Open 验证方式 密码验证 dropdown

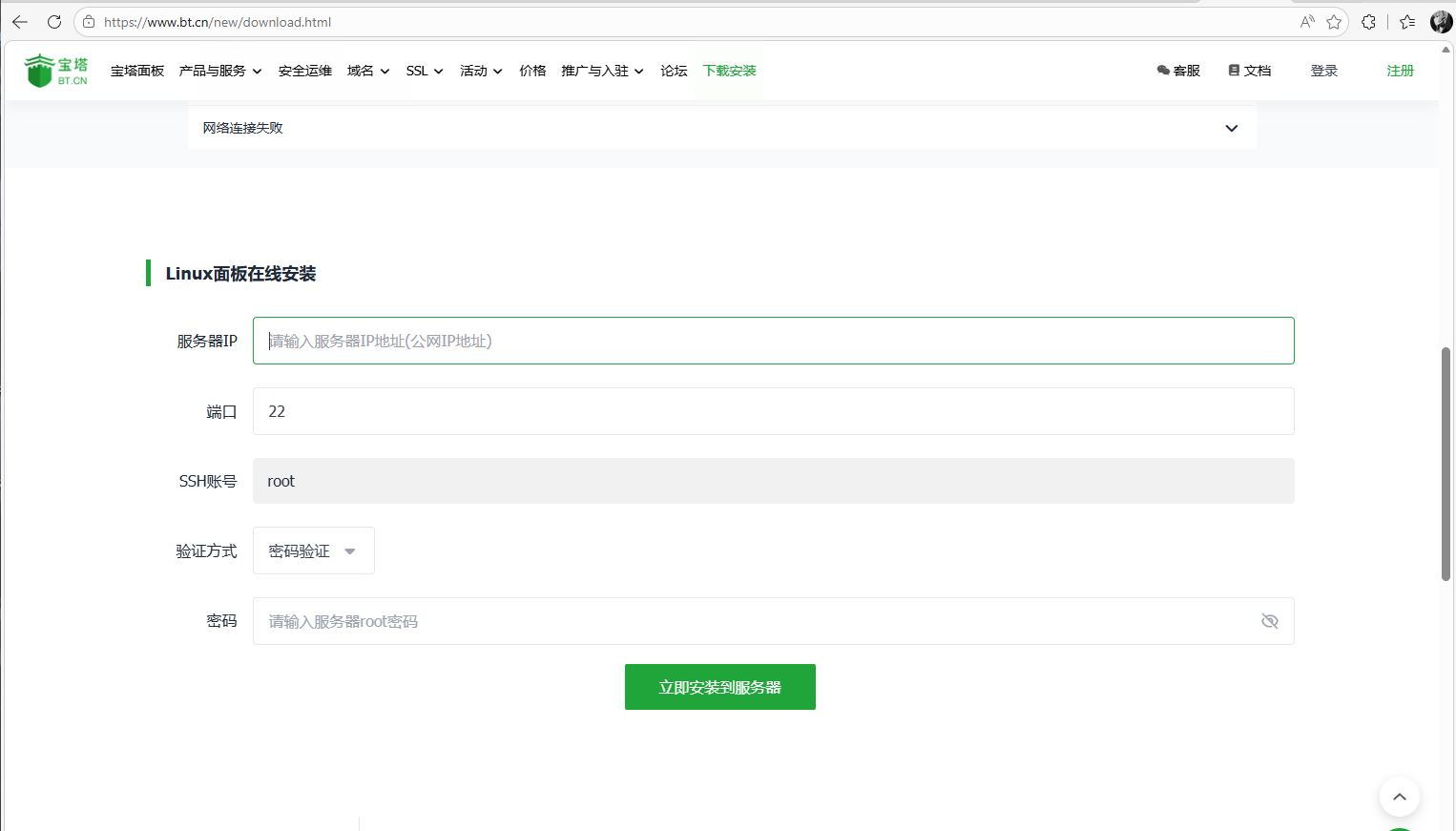(313, 551)
